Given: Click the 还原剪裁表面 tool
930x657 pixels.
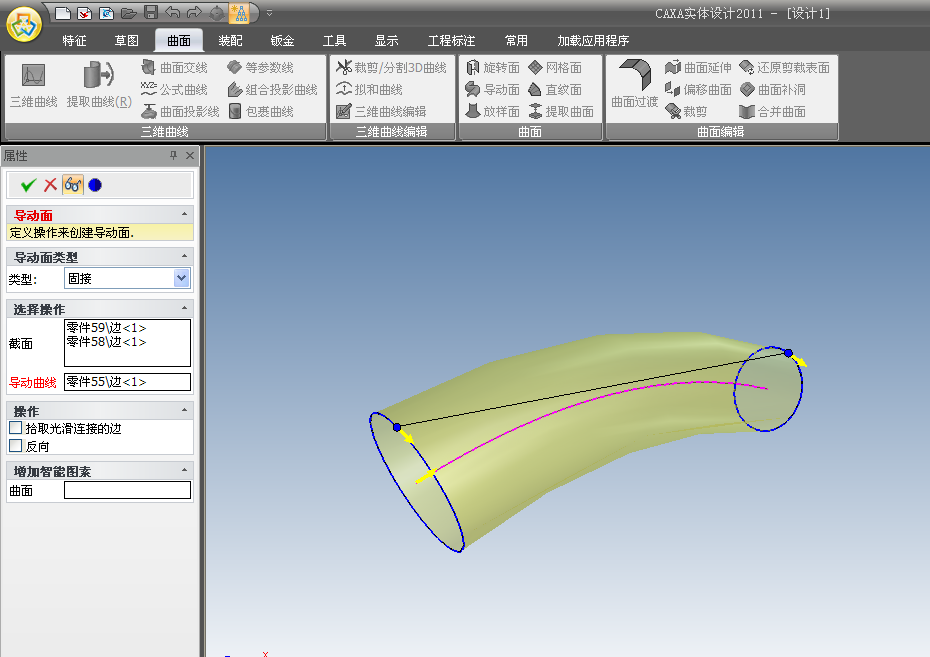Looking at the screenshot, I should pos(784,68).
